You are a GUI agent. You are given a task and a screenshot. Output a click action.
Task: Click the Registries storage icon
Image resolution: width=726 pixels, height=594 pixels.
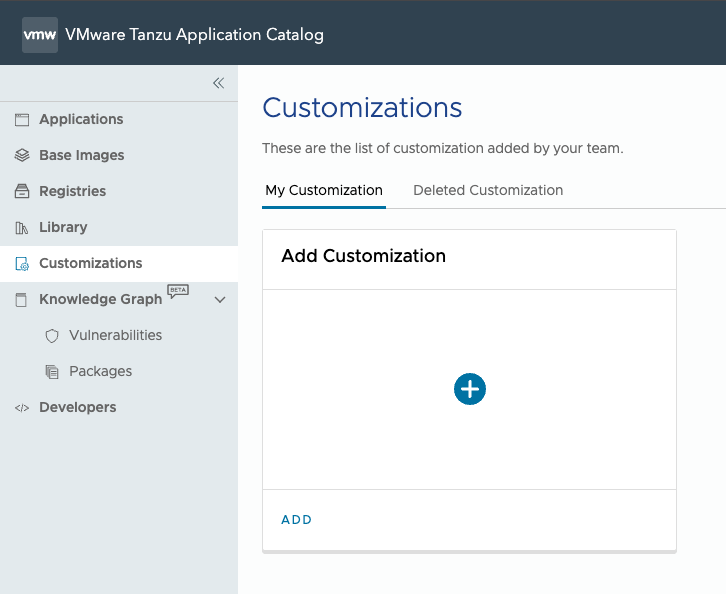22,191
